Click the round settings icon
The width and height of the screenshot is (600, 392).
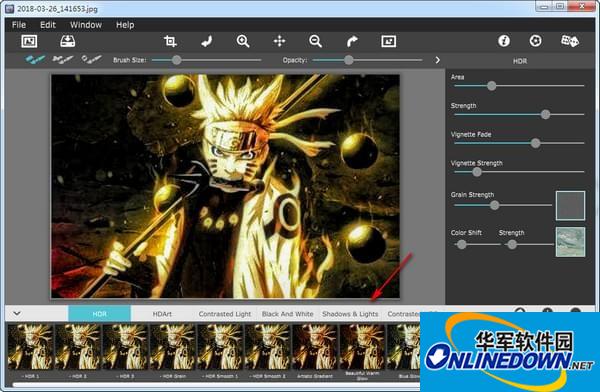pyautogui.click(x=535, y=41)
